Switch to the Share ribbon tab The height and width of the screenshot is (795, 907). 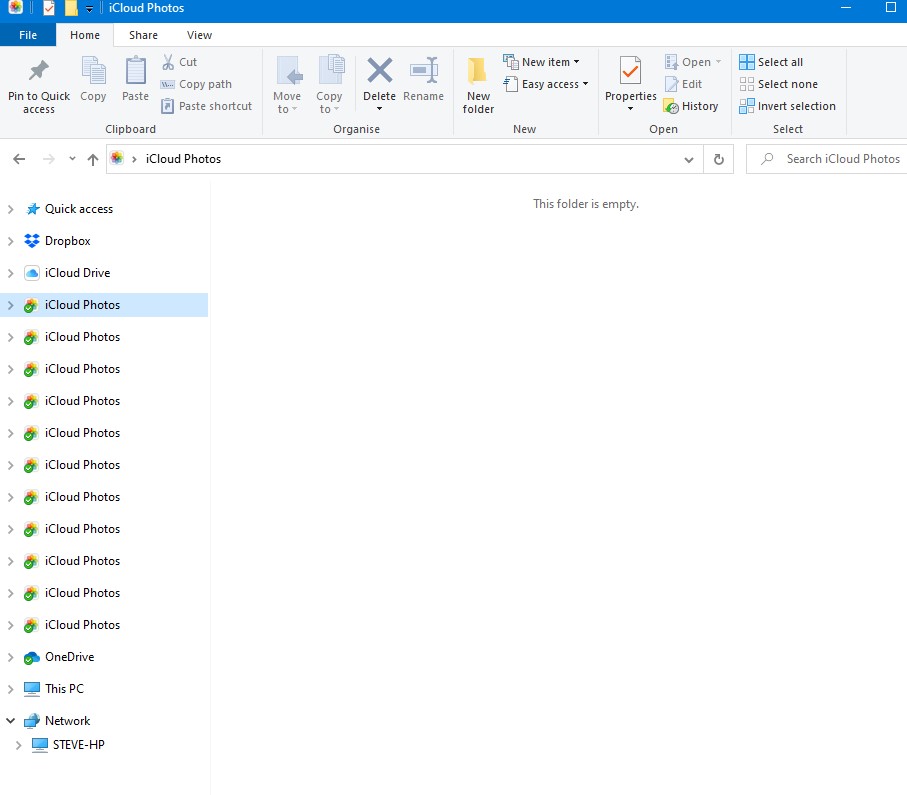pyautogui.click(x=143, y=35)
